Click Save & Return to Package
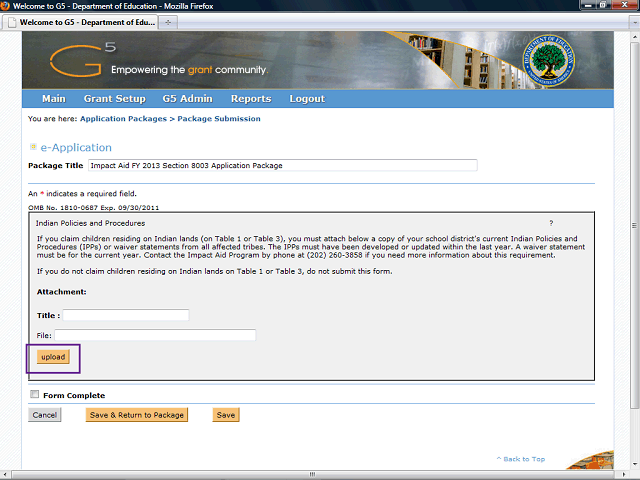640x480 pixels. click(137, 415)
